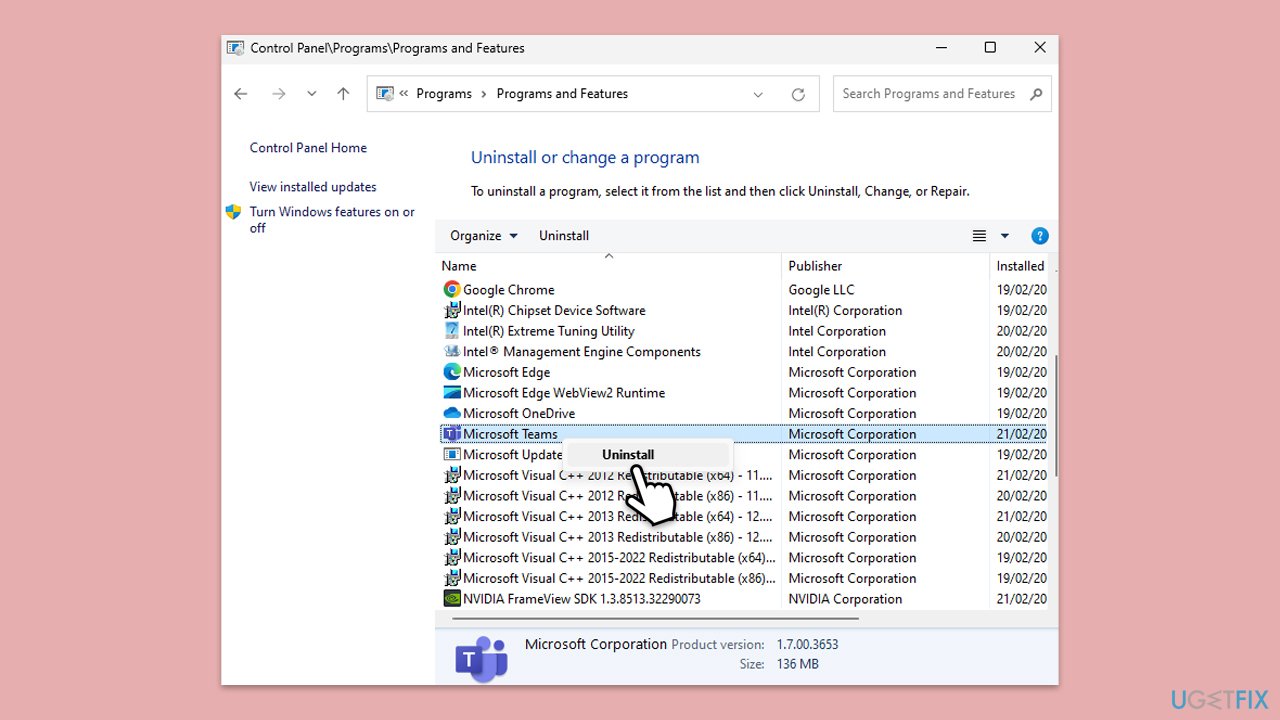
Task: Open the recent locations dropdown arrow
Action: point(311,94)
